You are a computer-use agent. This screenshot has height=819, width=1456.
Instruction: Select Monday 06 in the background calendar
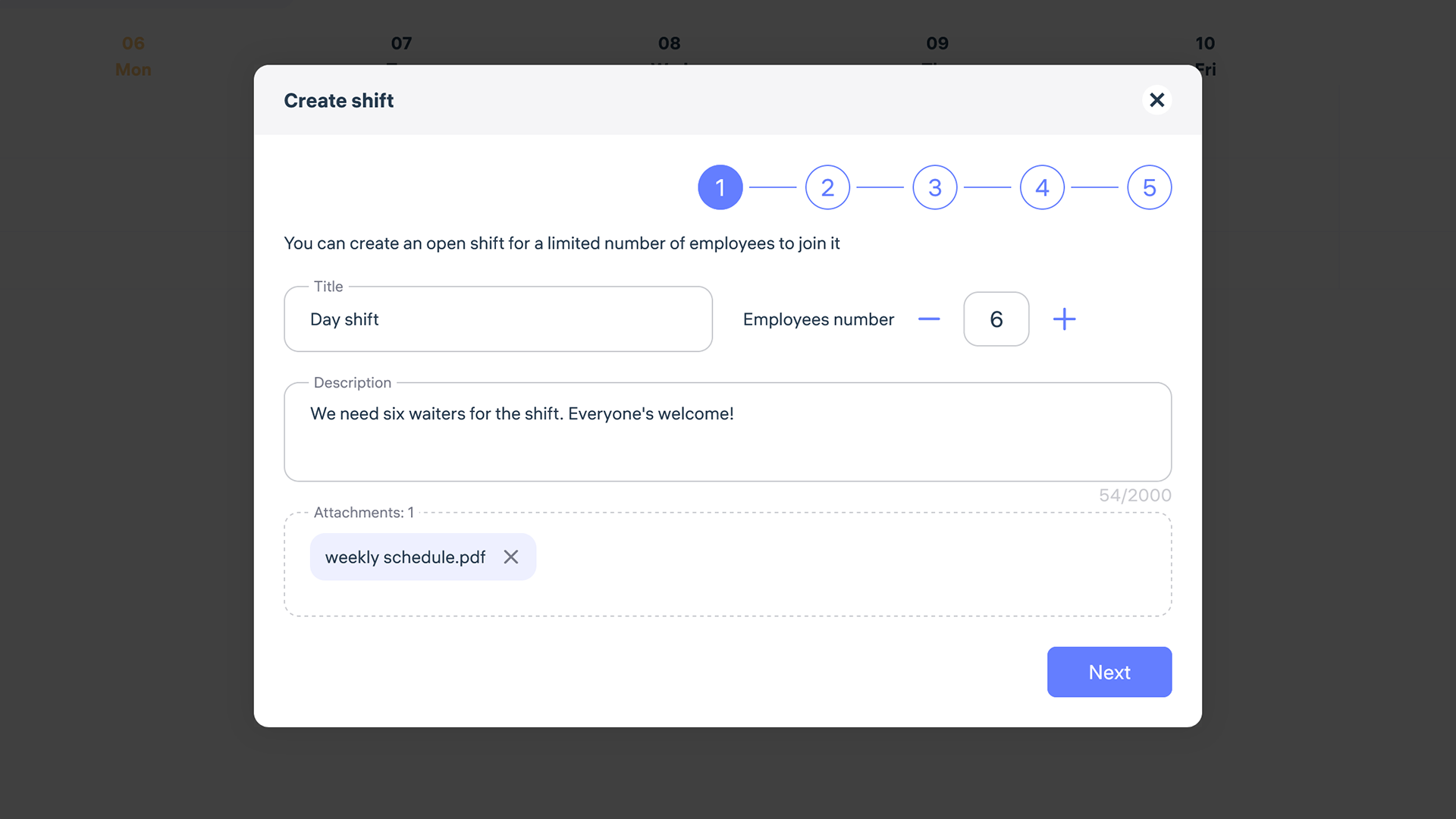point(133,56)
